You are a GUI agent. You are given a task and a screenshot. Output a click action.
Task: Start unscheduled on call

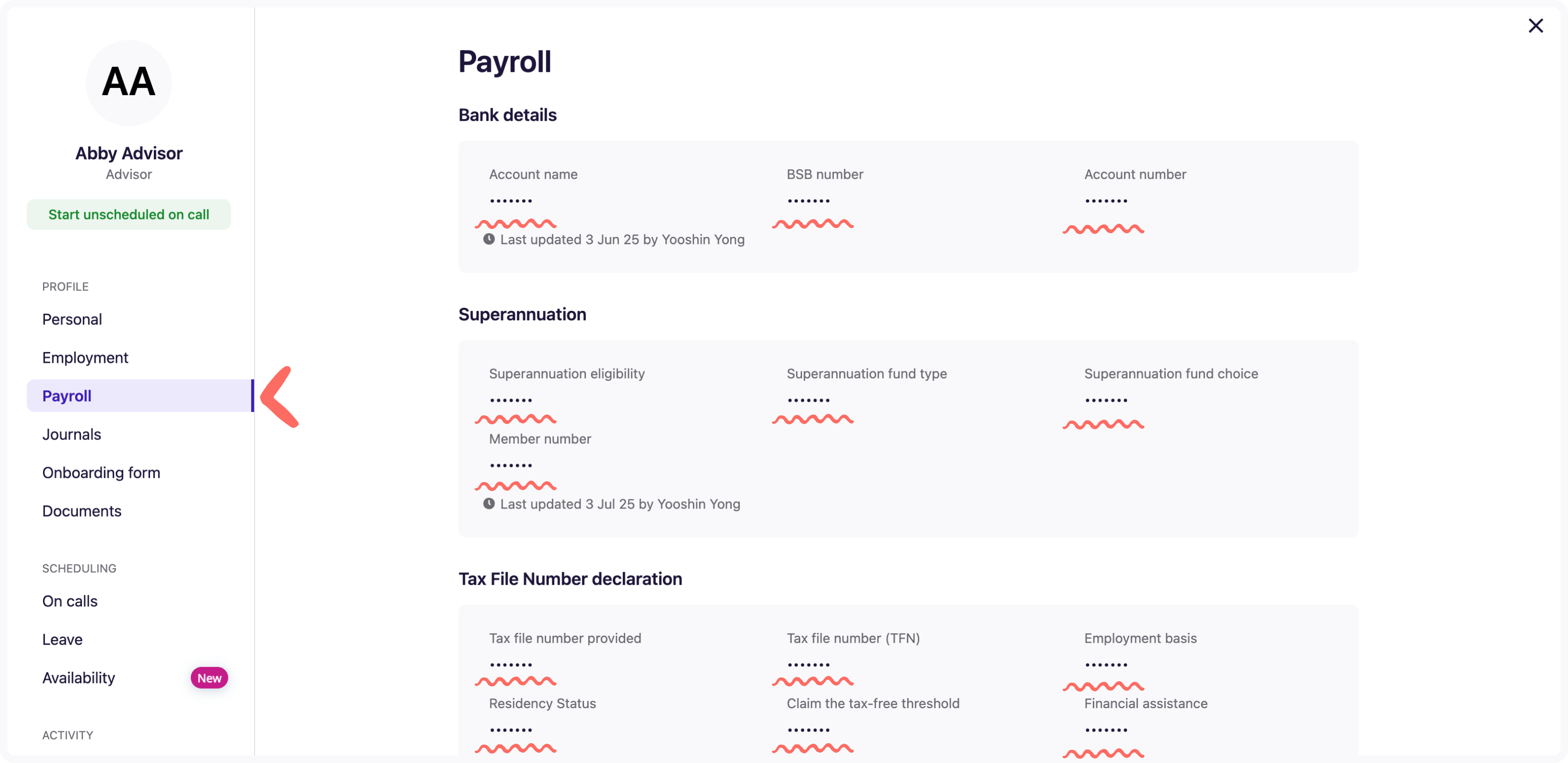[128, 214]
